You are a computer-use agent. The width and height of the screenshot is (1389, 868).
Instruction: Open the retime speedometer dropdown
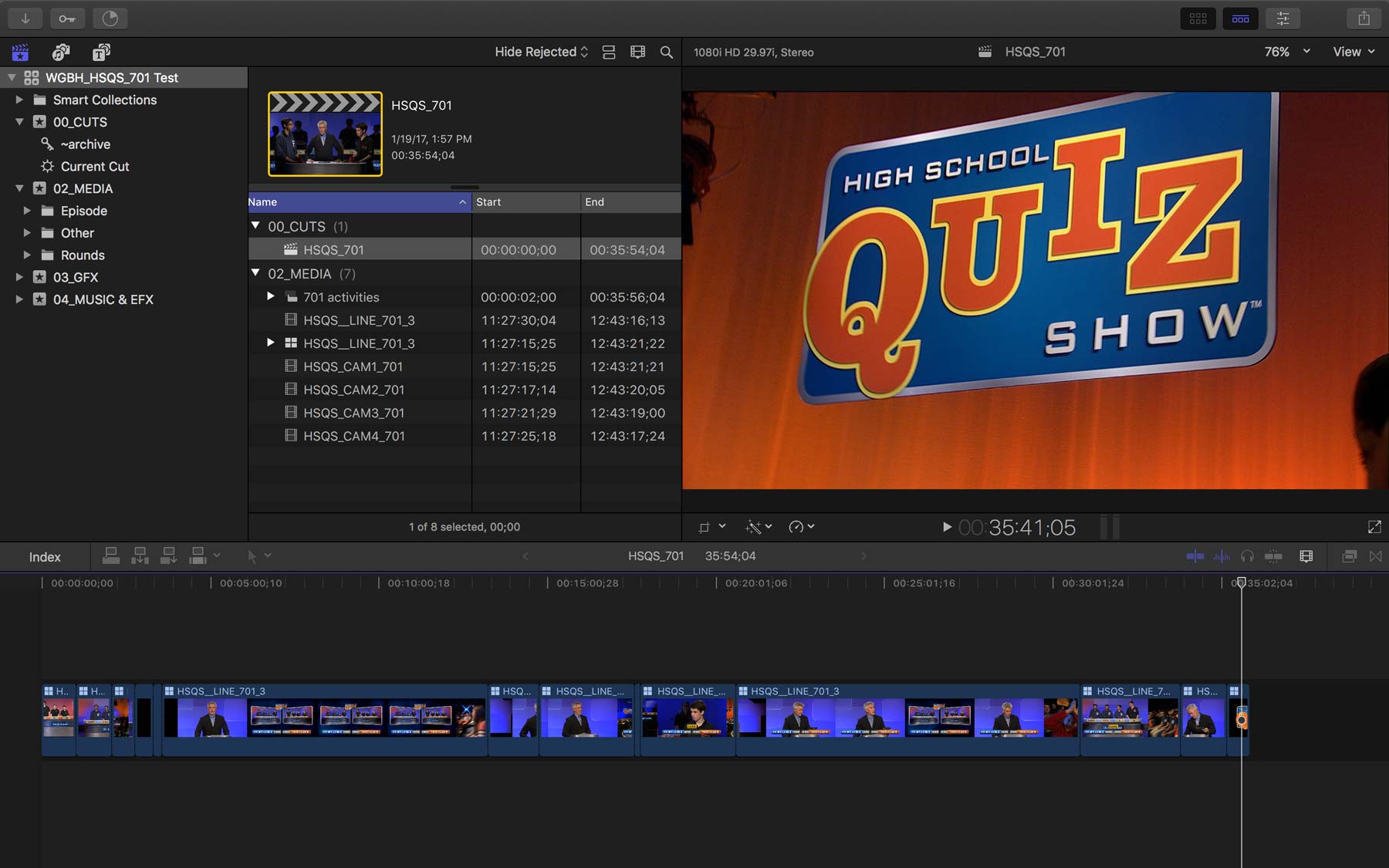(x=801, y=527)
